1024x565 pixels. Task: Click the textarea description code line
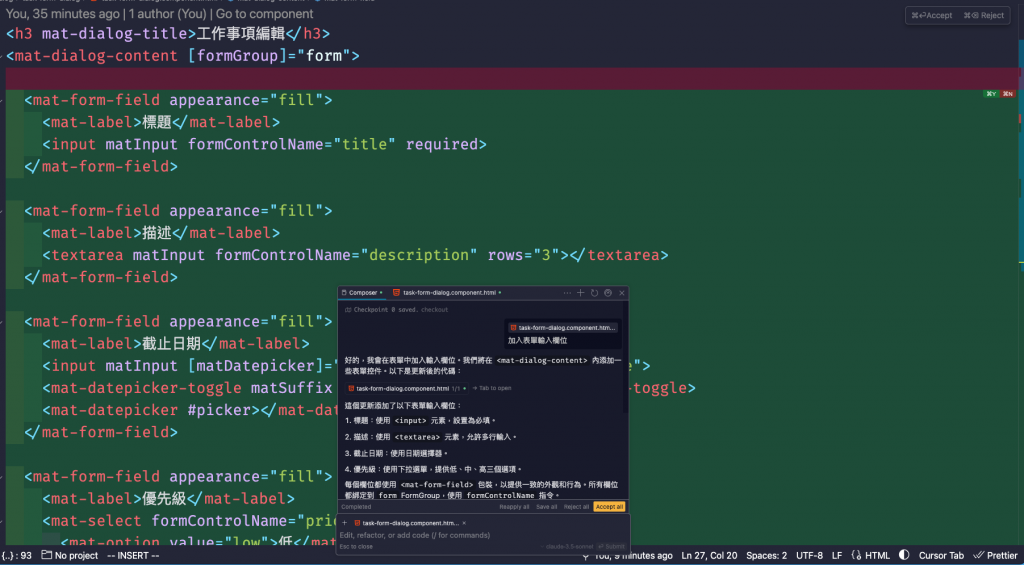click(355, 255)
